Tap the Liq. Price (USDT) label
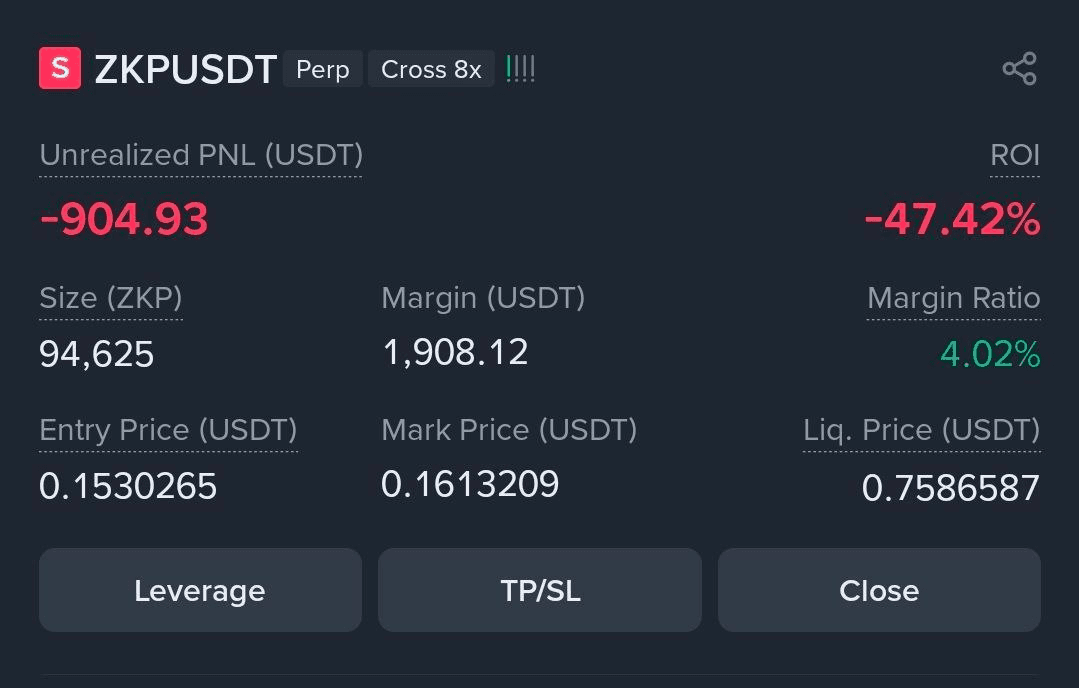Image resolution: width=1079 pixels, height=688 pixels. click(921, 430)
